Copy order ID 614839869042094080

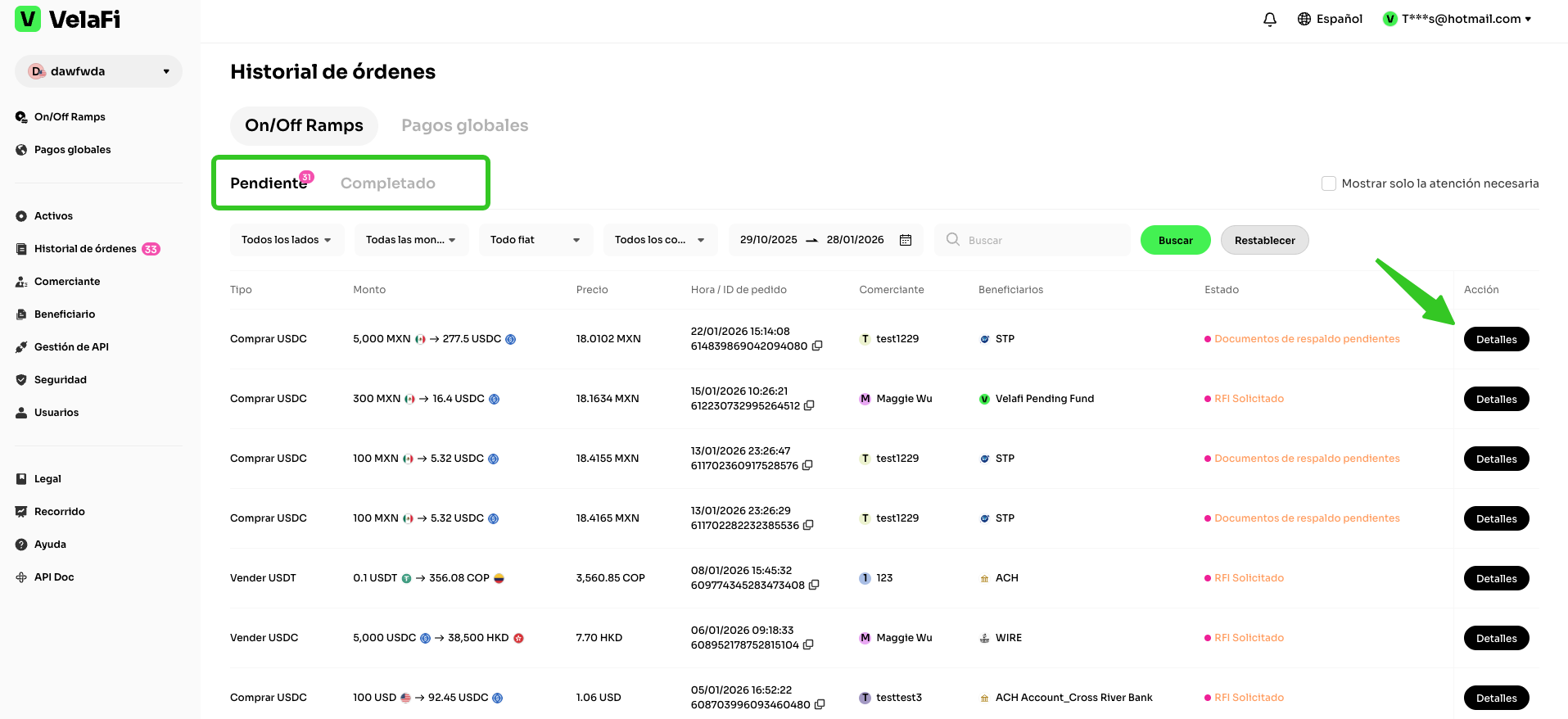pos(816,346)
